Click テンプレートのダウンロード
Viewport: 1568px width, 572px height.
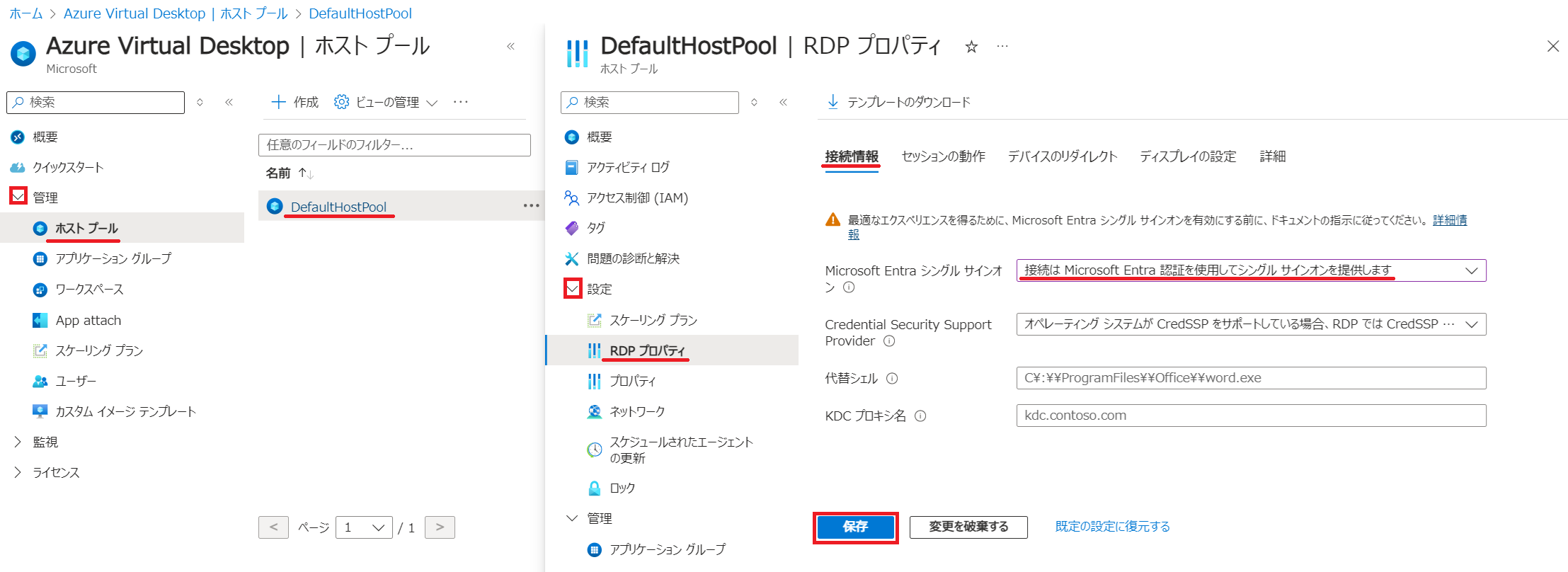click(898, 102)
